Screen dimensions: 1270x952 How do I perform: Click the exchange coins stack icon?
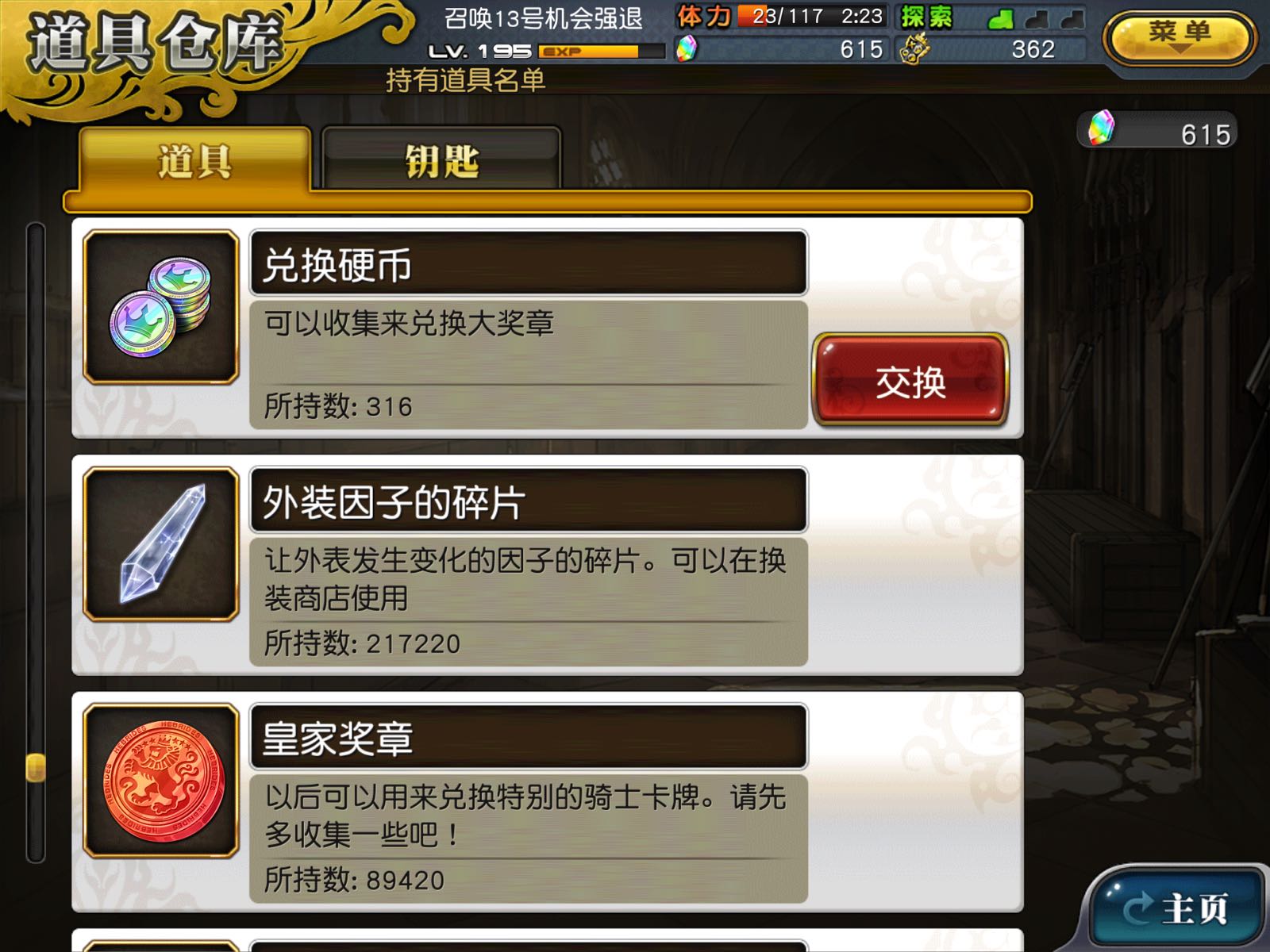pos(161,308)
